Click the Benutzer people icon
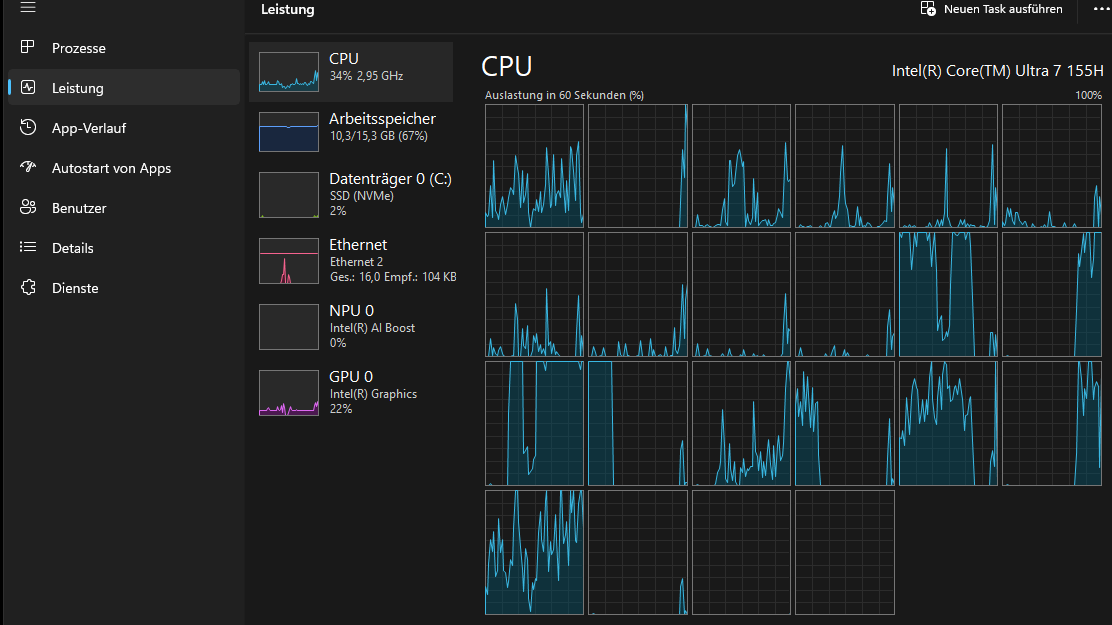 pyautogui.click(x=28, y=207)
